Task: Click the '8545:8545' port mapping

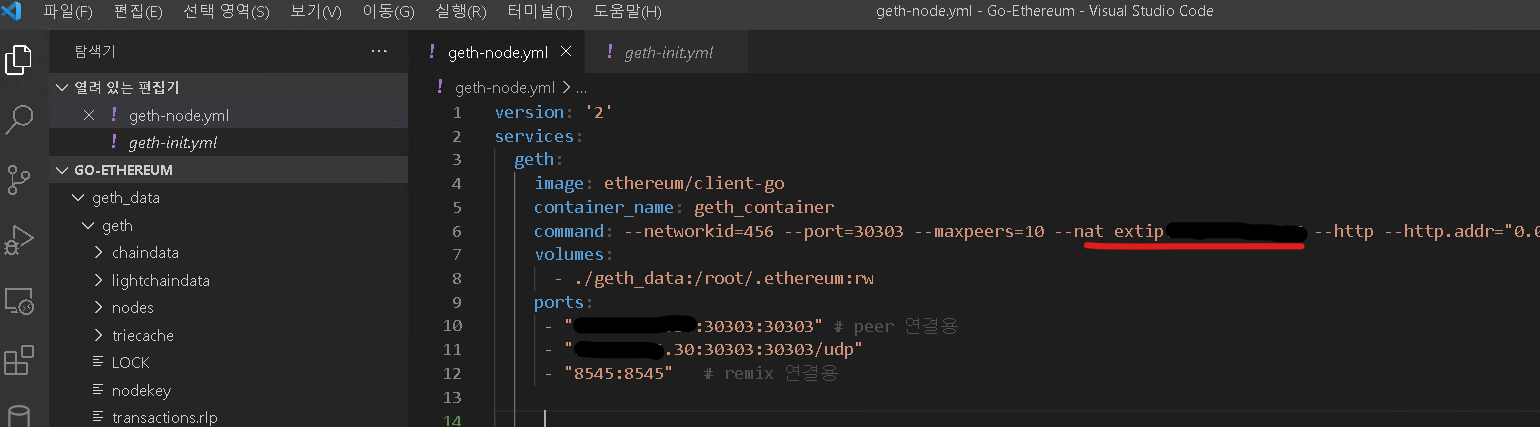Action: click(x=617, y=373)
